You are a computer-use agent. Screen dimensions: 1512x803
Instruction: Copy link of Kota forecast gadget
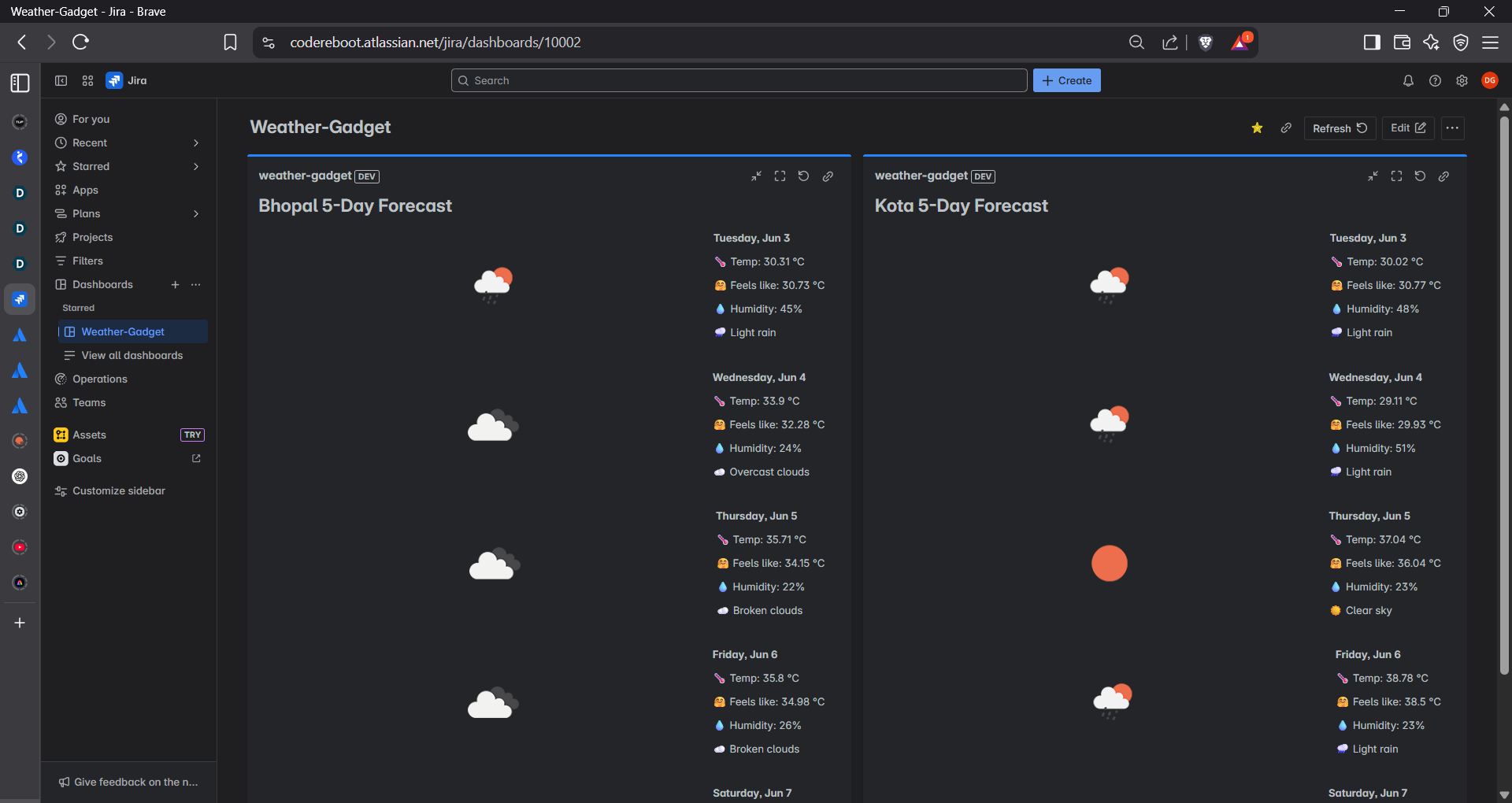point(1443,176)
